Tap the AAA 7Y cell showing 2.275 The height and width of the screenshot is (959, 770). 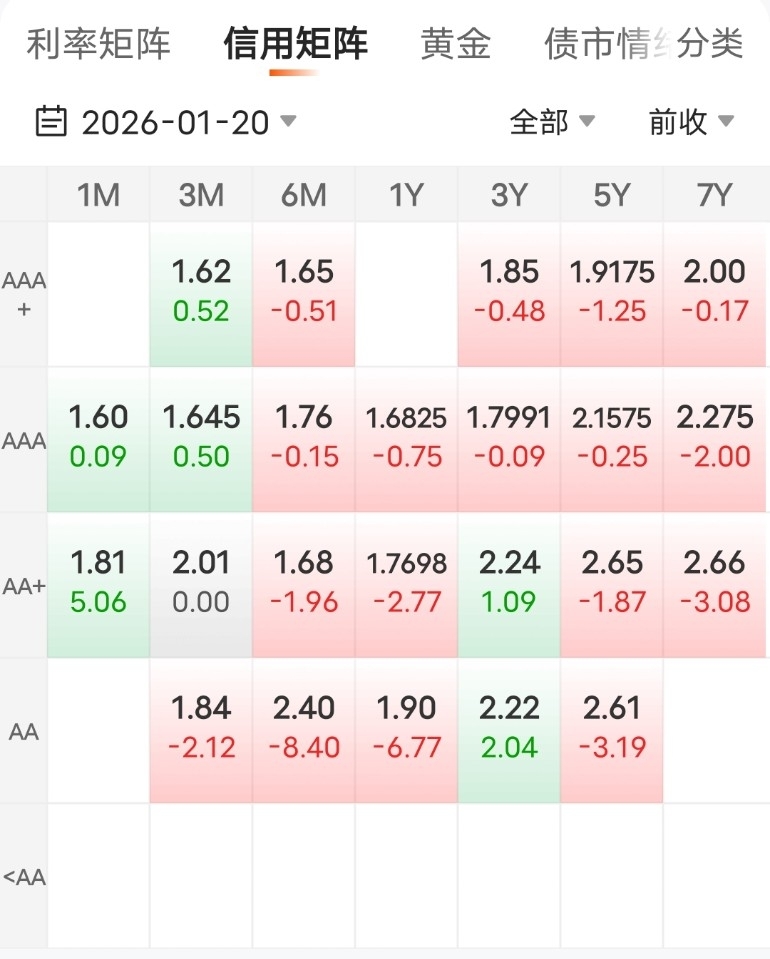(x=715, y=438)
